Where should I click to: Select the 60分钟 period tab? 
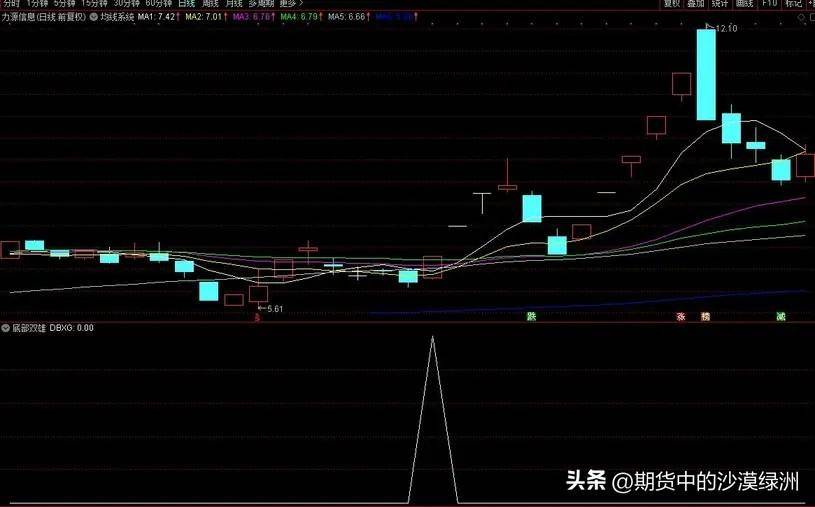159,3
